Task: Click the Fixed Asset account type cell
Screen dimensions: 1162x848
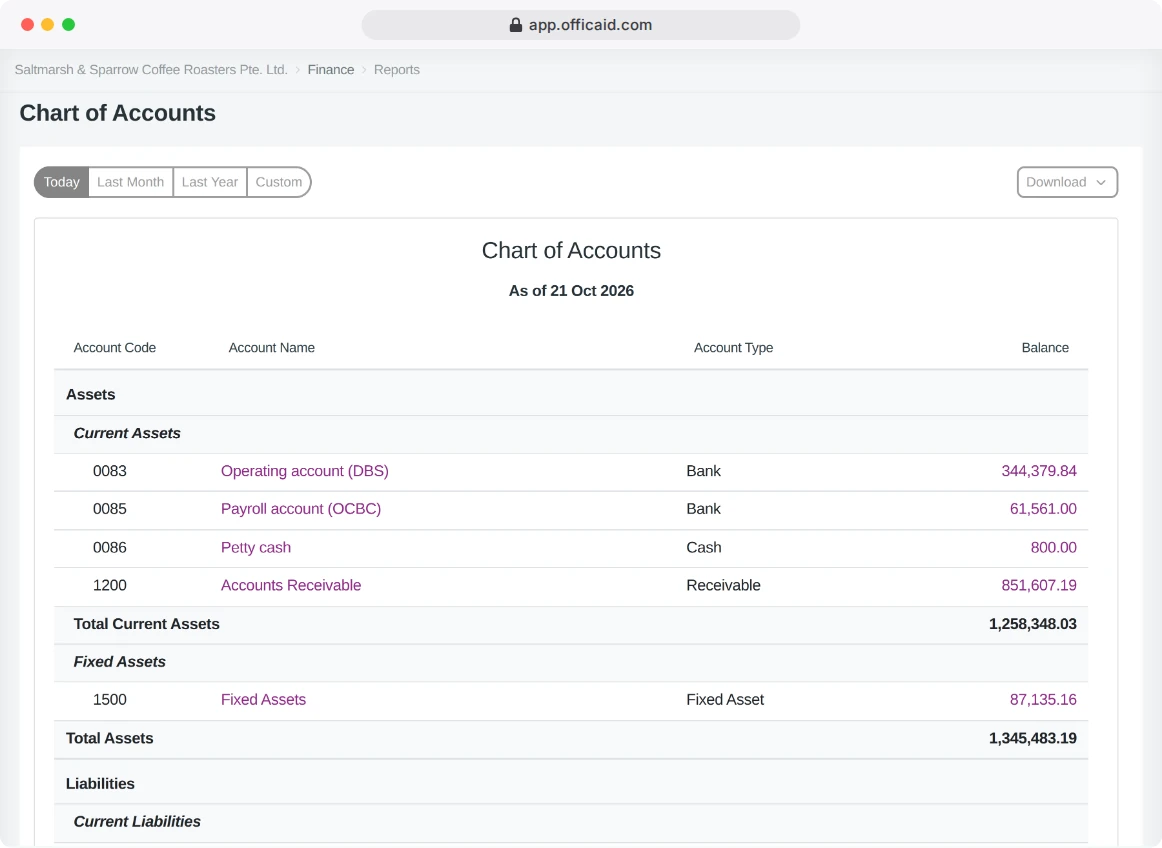Action: tap(725, 700)
